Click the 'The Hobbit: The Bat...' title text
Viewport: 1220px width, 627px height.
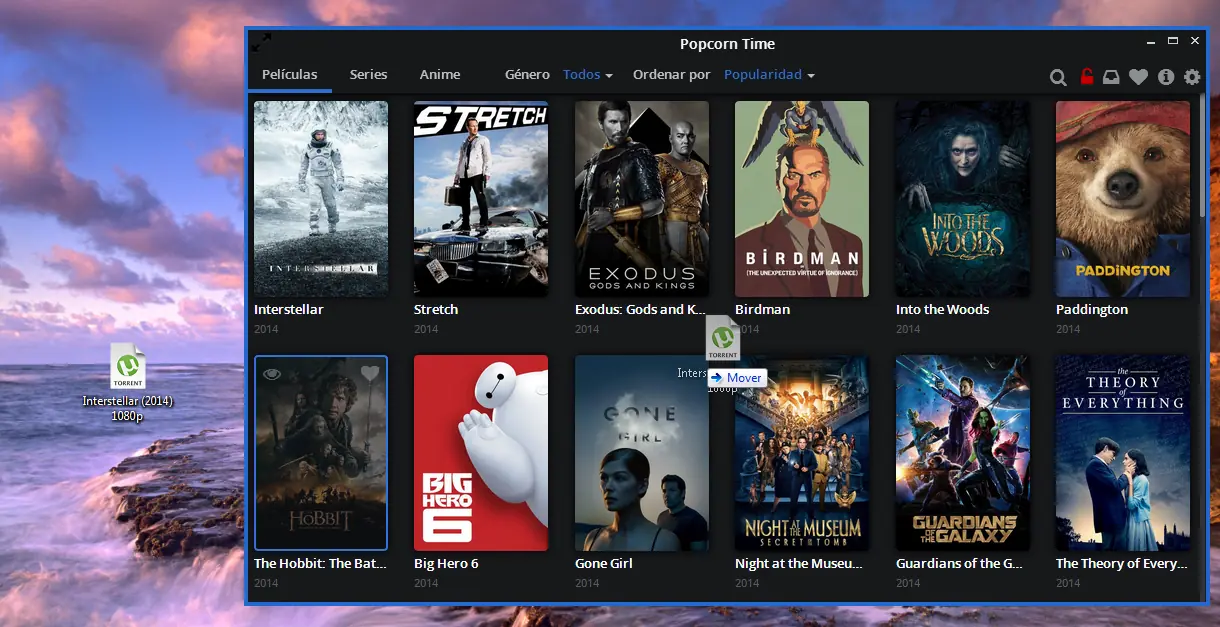(x=318, y=564)
